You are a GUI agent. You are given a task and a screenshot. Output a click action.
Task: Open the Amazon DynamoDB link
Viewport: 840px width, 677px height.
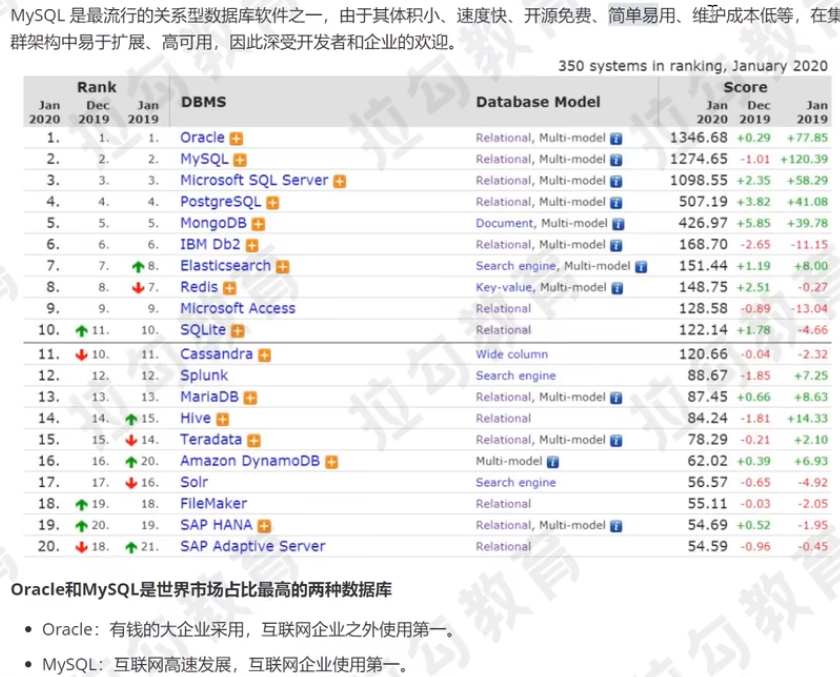pyautogui.click(x=250, y=461)
